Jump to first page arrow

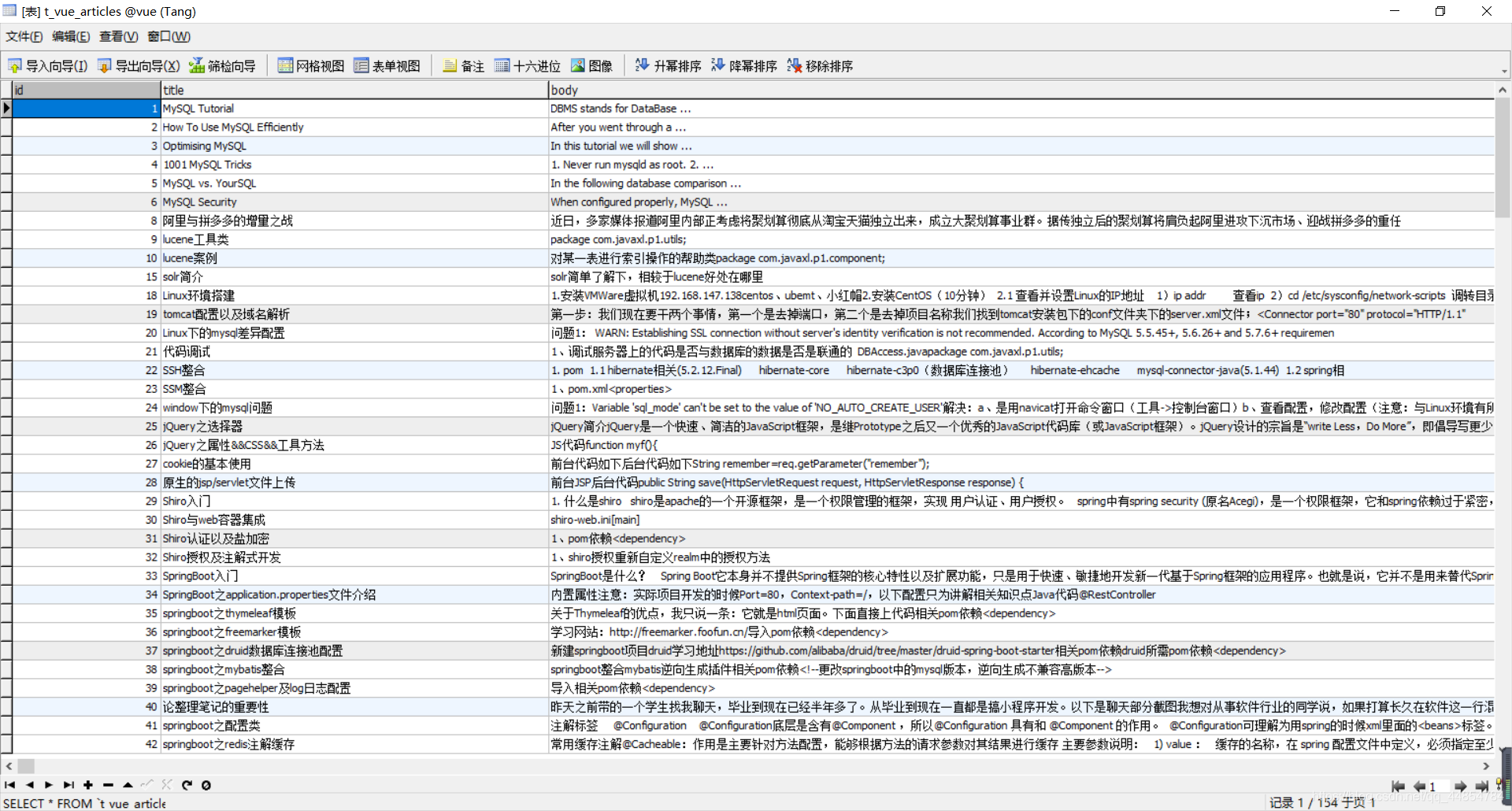pos(1399,787)
